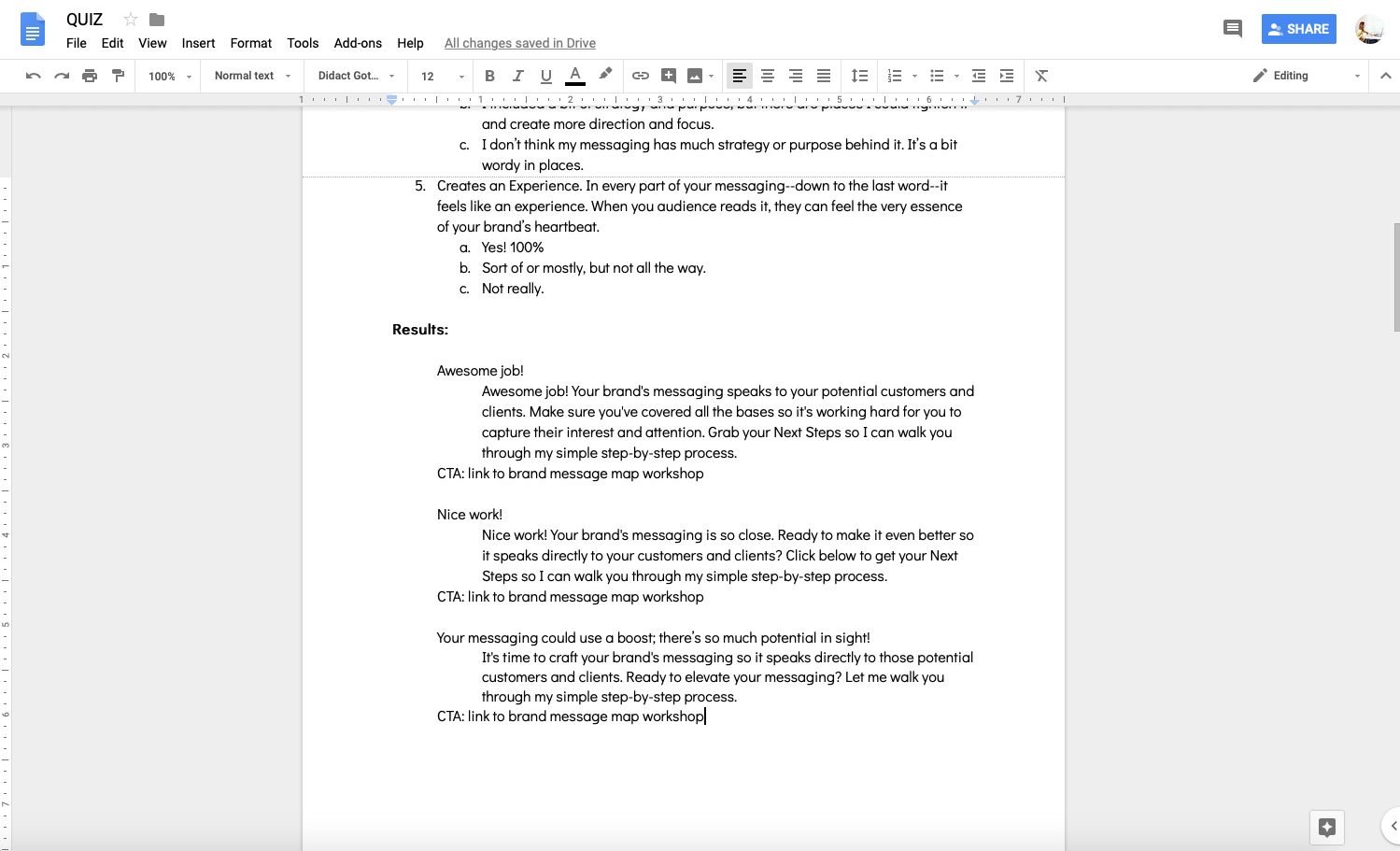Click the 'Awesome job!' heading line

pyautogui.click(x=480, y=371)
